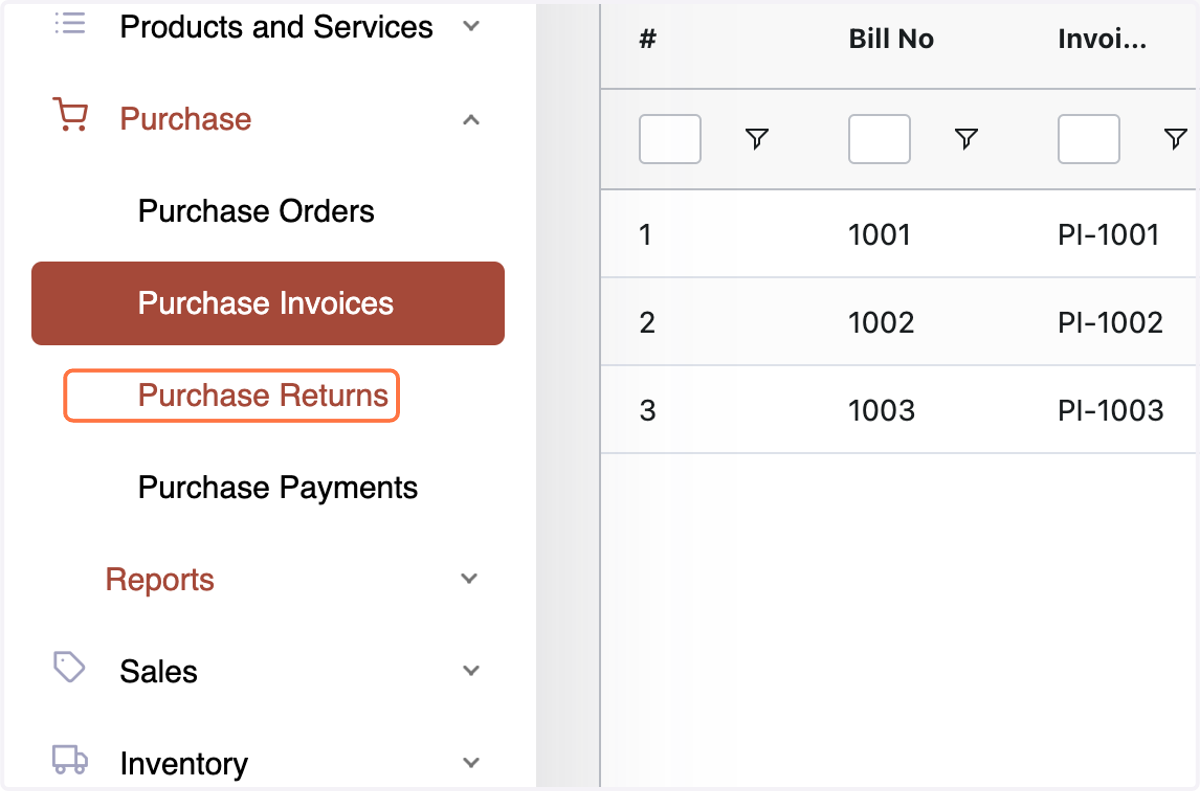Click row number 2 cell
Screen dimensions: 1200x791
(x=647, y=323)
